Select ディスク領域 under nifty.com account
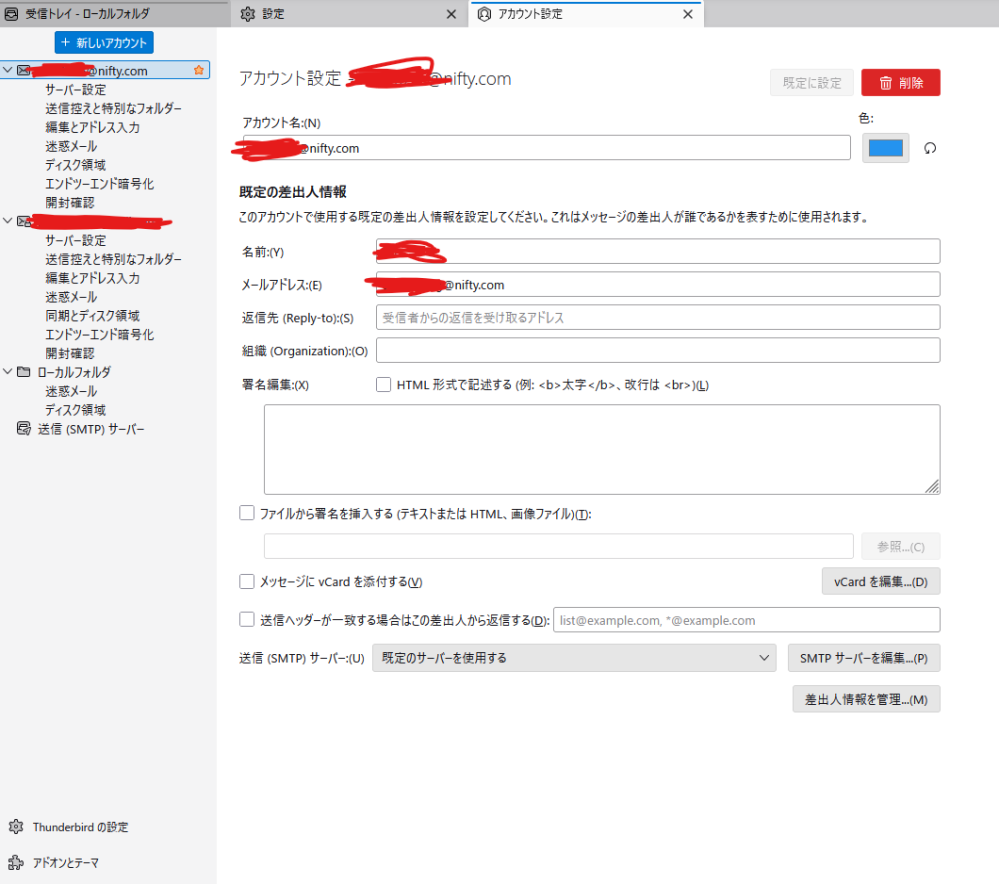The width and height of the screenshot is (999, 884). [75, 164]
